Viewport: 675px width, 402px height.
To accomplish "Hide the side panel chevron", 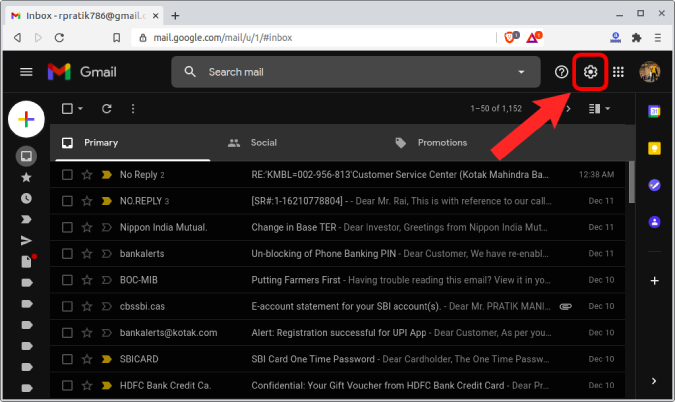I will point(654,381).
